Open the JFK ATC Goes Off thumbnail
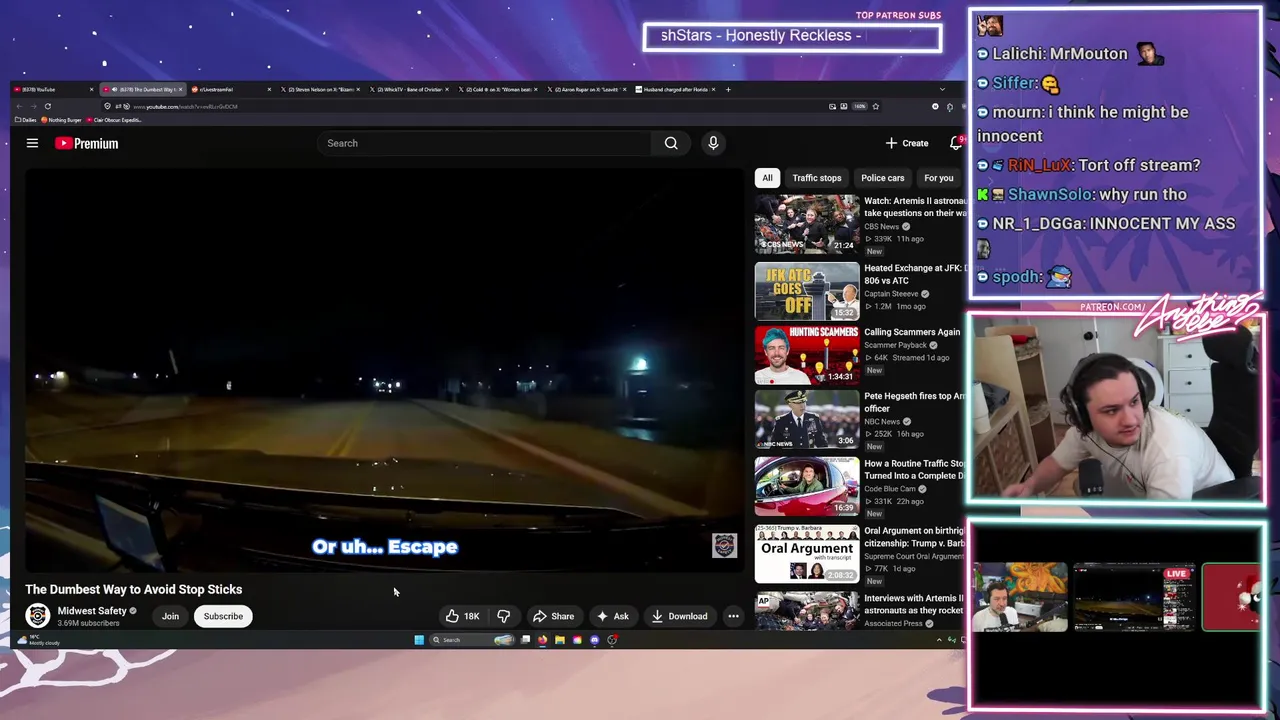Viewport: 1280px width, 720px height. (807, 291)
